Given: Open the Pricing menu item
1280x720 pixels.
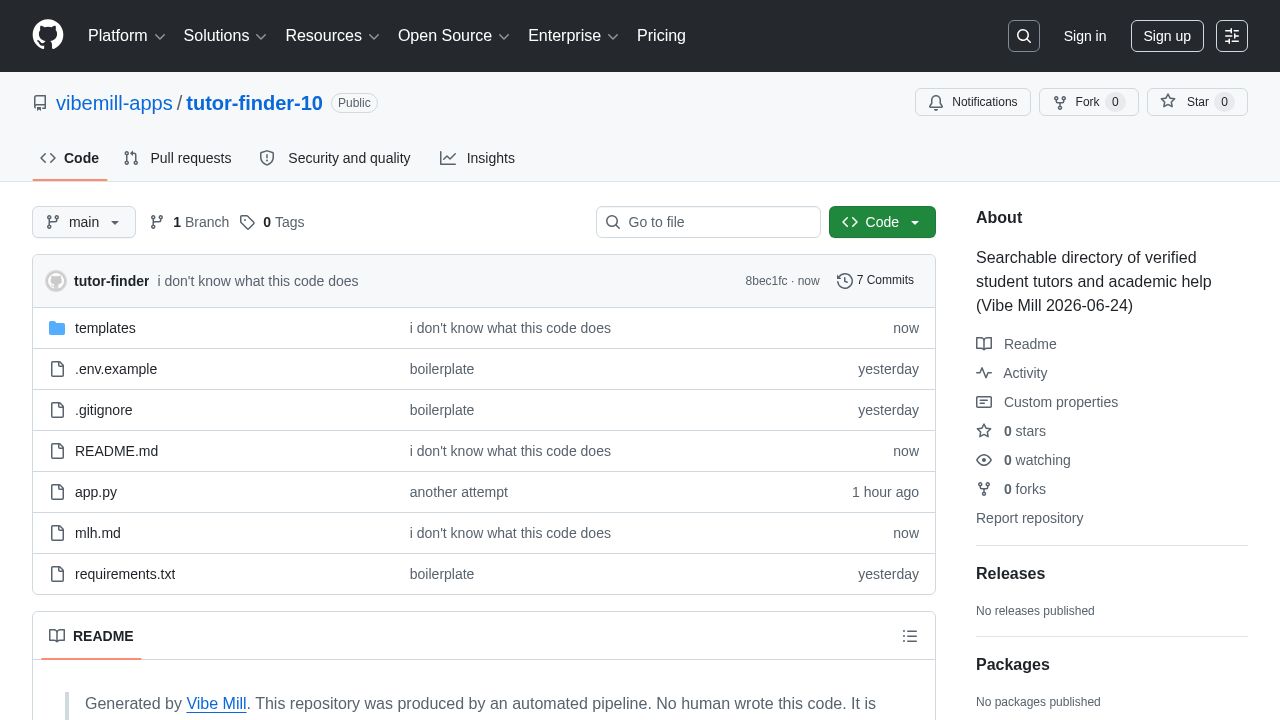Looking at the screenshot, I should click(661, 36).
